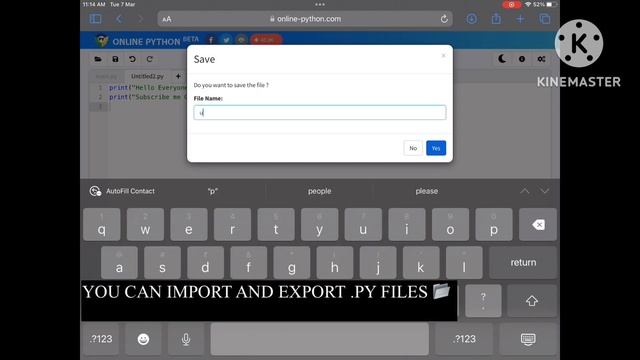
Task: Tap the return key
Action: (523, 262)
